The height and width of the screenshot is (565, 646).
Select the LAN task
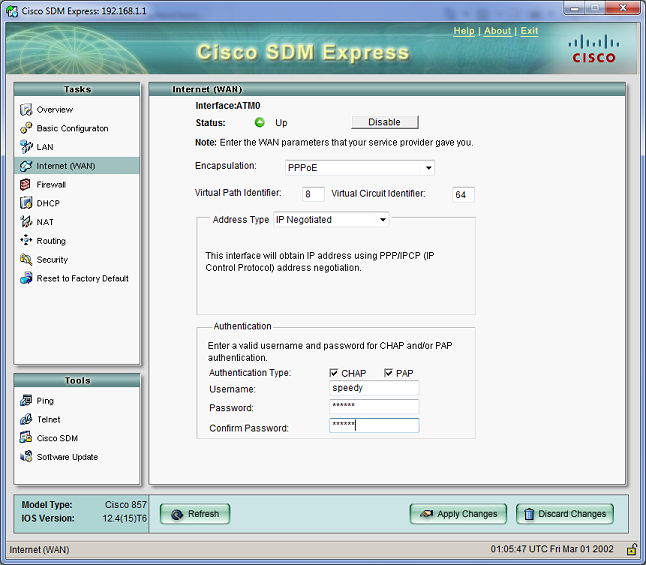(45, 147)
